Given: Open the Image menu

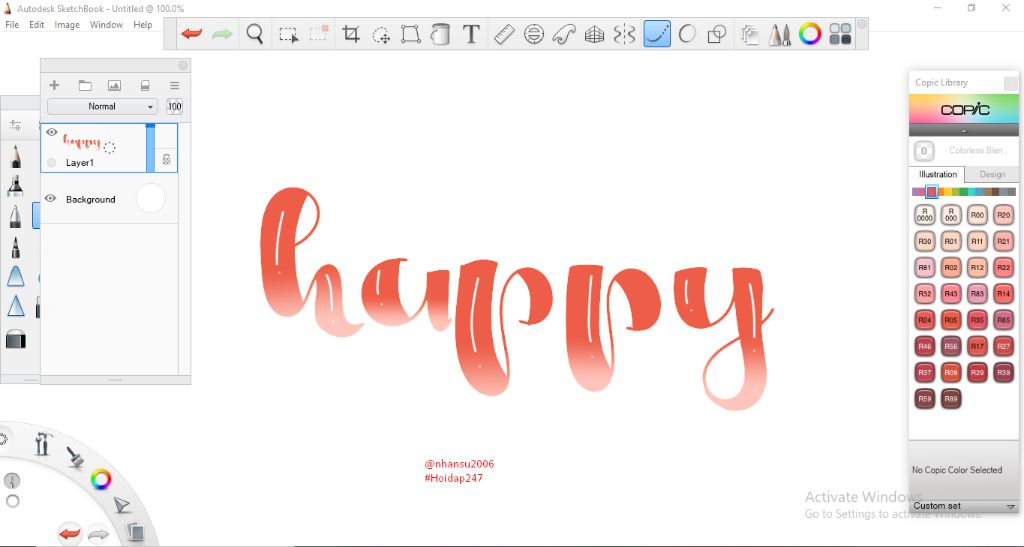Looking at the screenshot, I should coord(67,25).
